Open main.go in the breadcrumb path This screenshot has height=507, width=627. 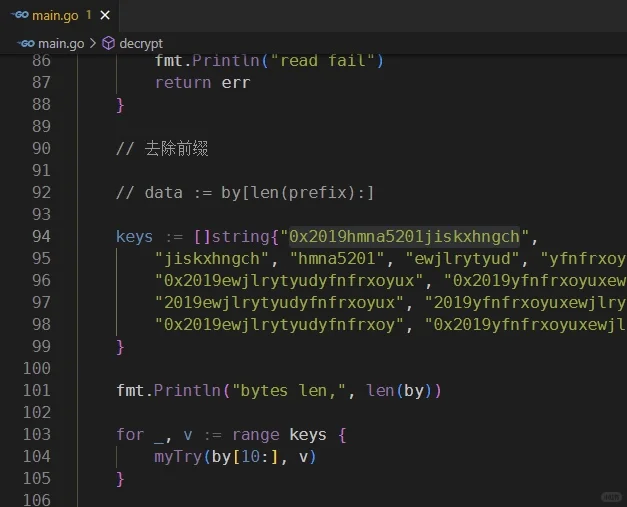click(61, 43)
